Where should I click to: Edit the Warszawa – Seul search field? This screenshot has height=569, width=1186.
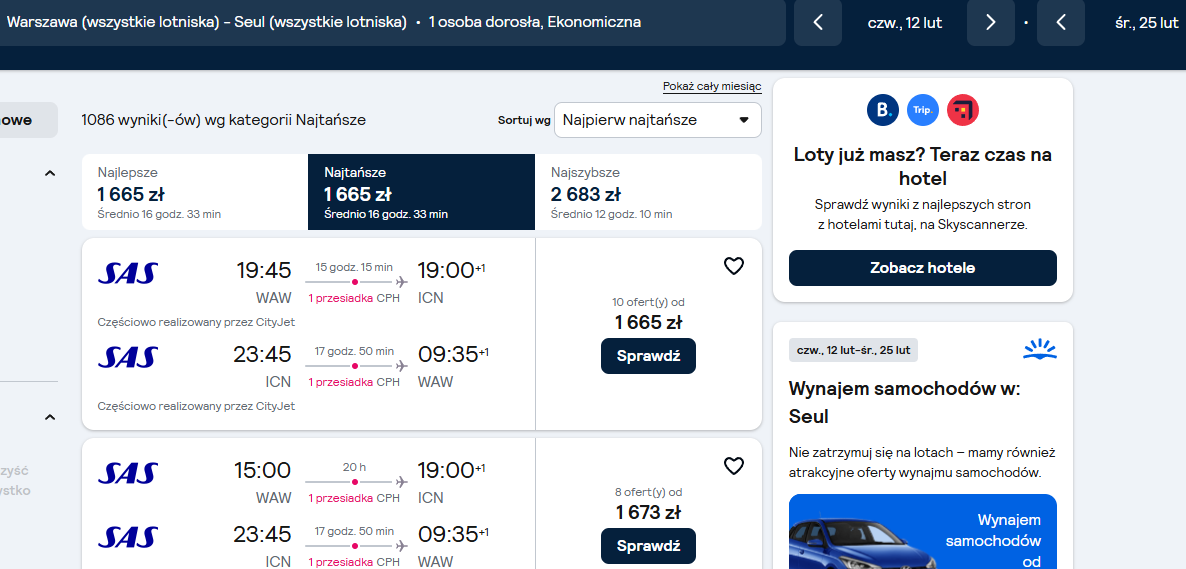(x=392, y=23)
